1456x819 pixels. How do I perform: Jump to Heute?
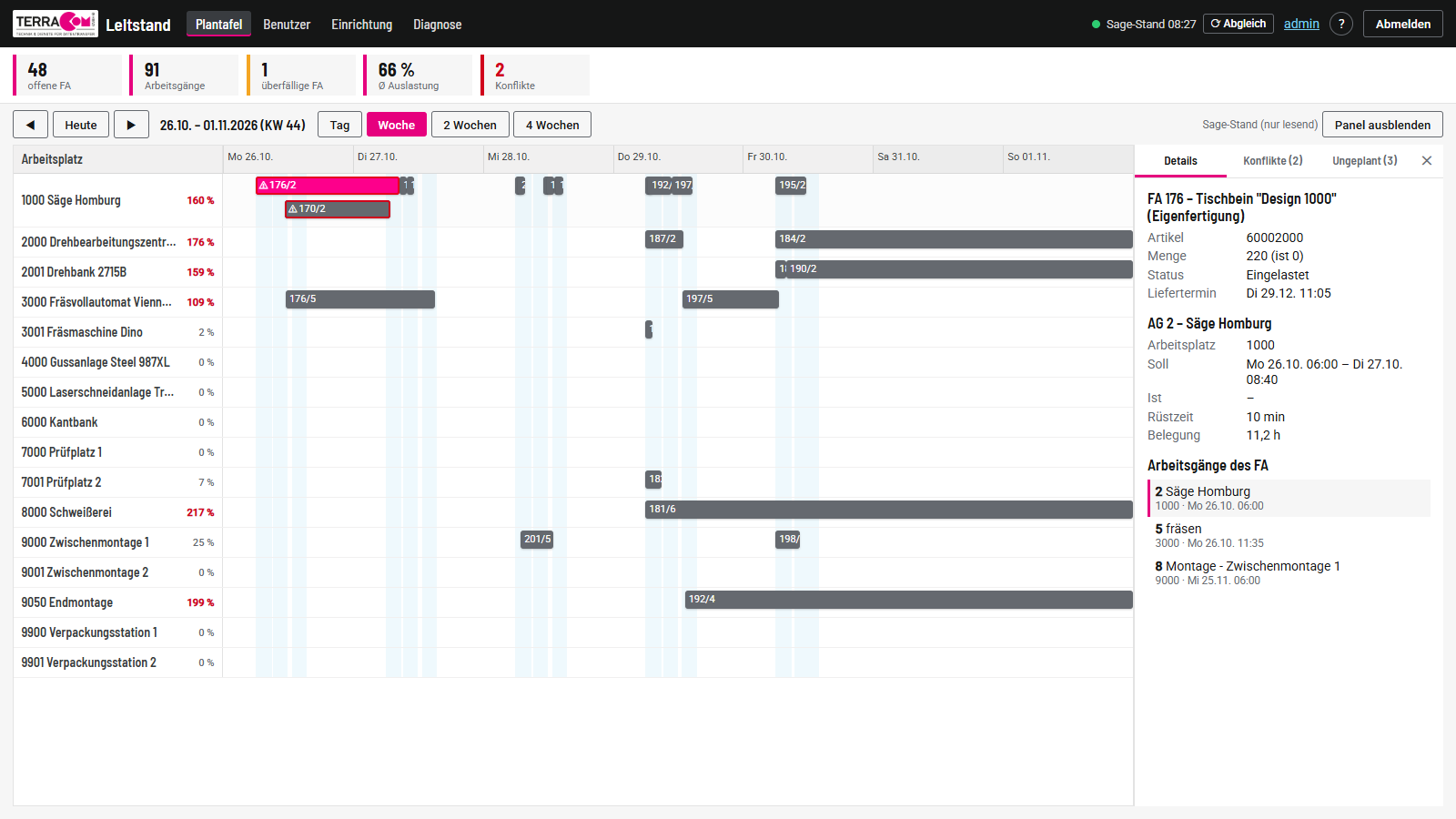pyautogui.click(x=81, y=125)
